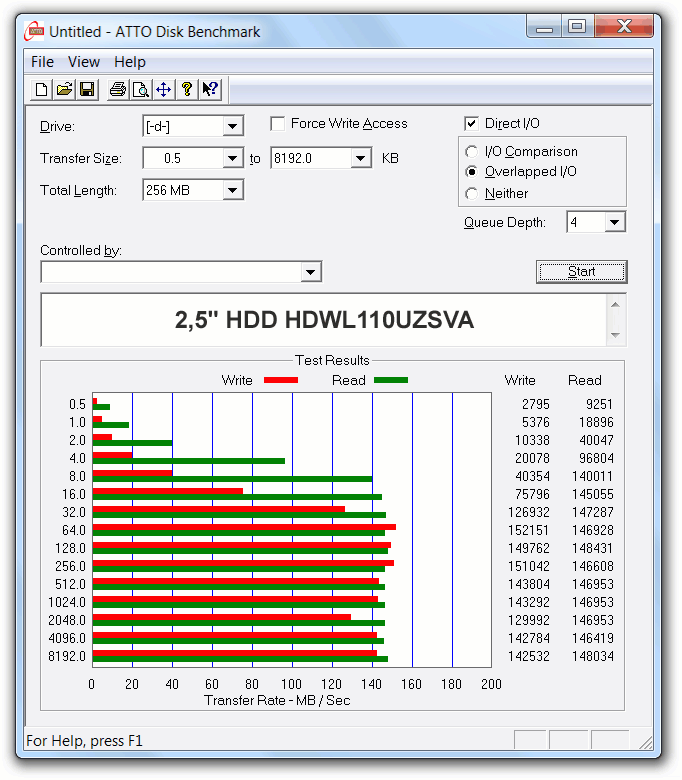Open the Drive dropdown showing [-d-]
The width and height of the screenshot is (682, 780).
[x=232, y=126]
